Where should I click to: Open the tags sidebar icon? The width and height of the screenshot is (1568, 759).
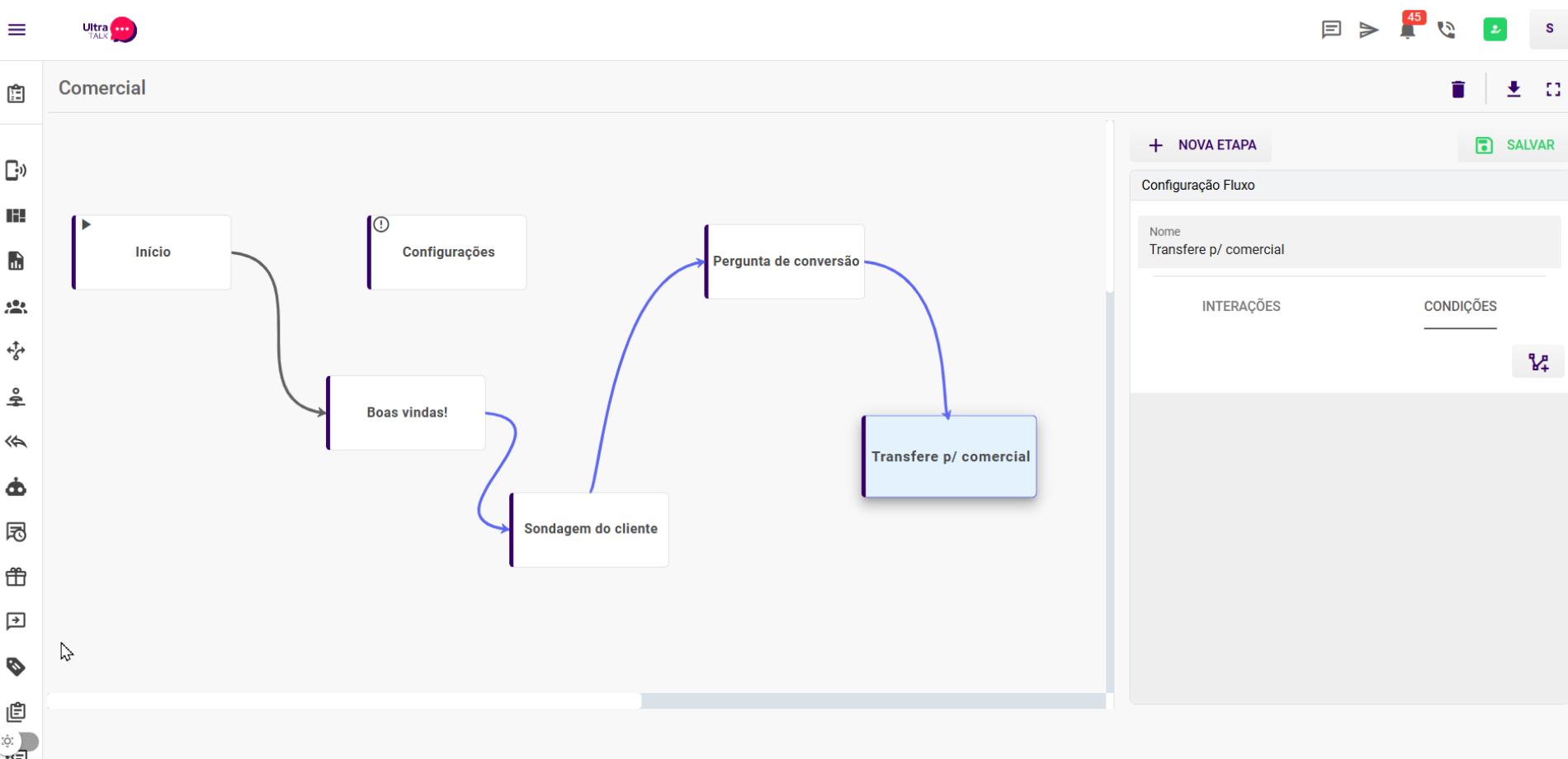17,667
